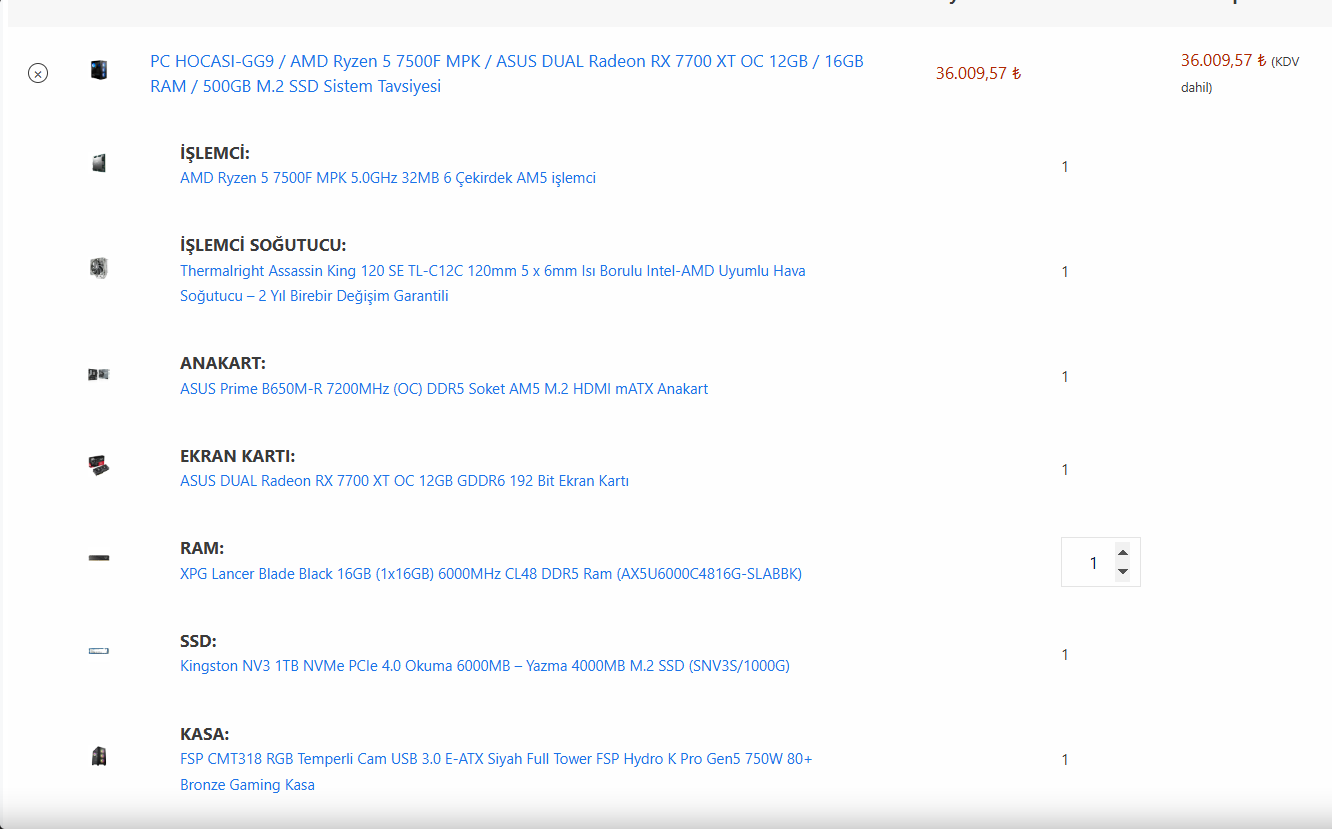The image size is (1332, 829).
Task: Click the Thermalright Assassin King cooler thumbnail
Action: [x=98, y=268]
